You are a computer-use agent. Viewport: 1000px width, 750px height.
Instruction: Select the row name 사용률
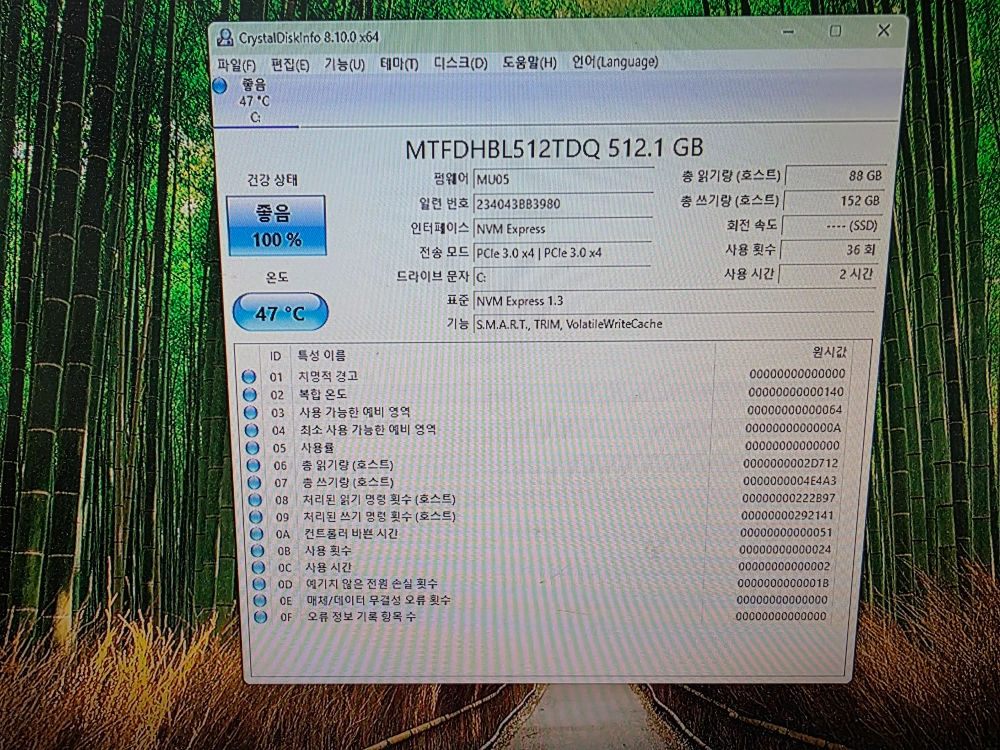point(318,448)
